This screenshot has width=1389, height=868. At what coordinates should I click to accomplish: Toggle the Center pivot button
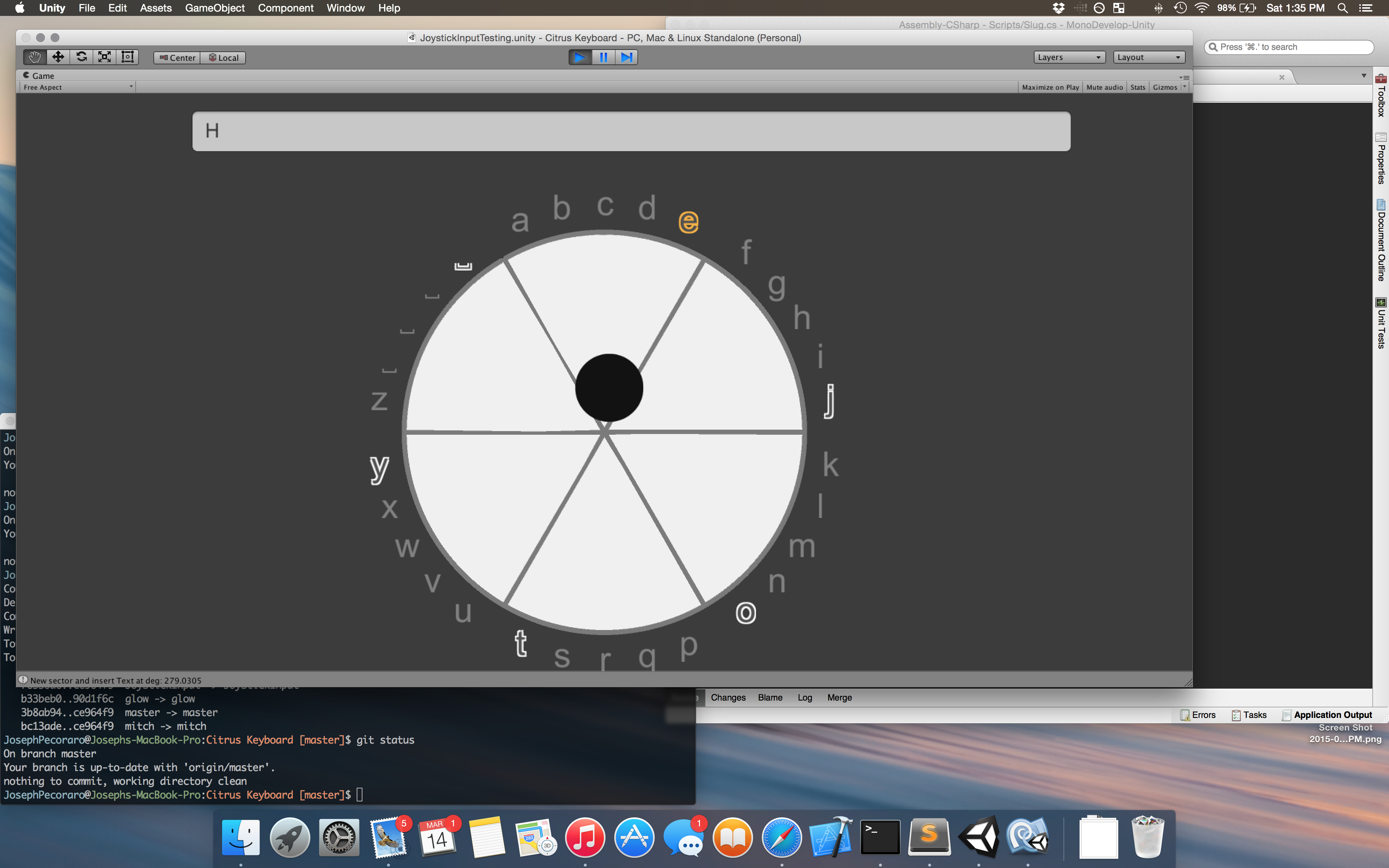[x=177, y=58]
